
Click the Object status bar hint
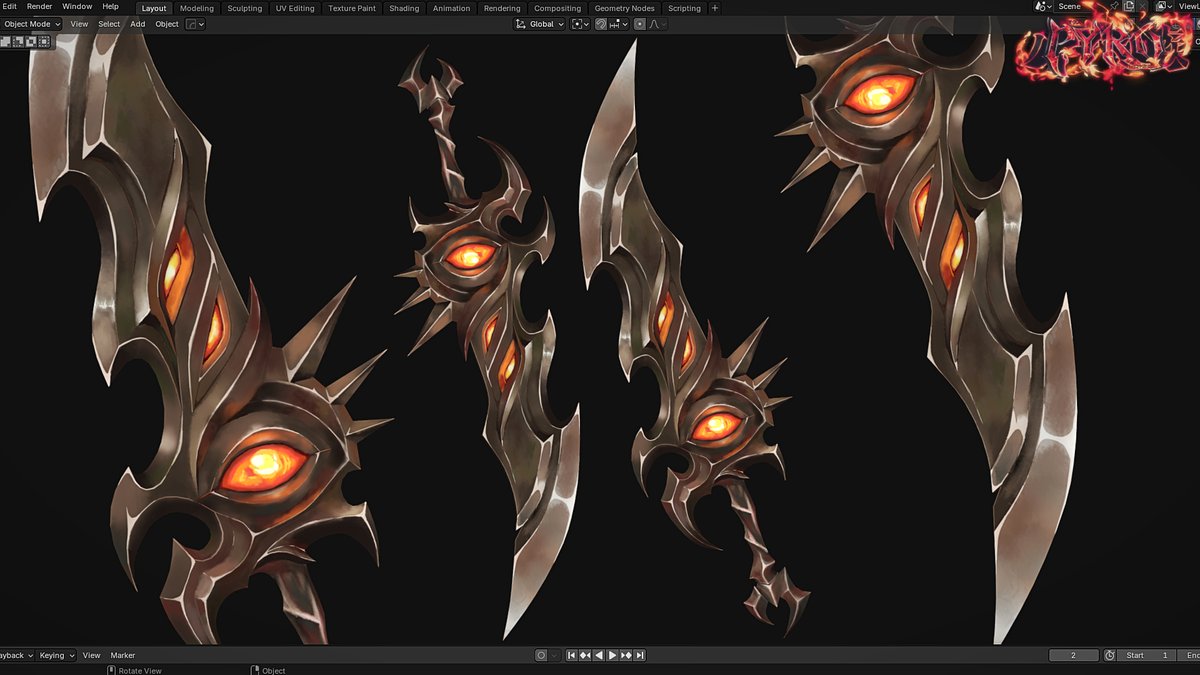coord(267,670)
